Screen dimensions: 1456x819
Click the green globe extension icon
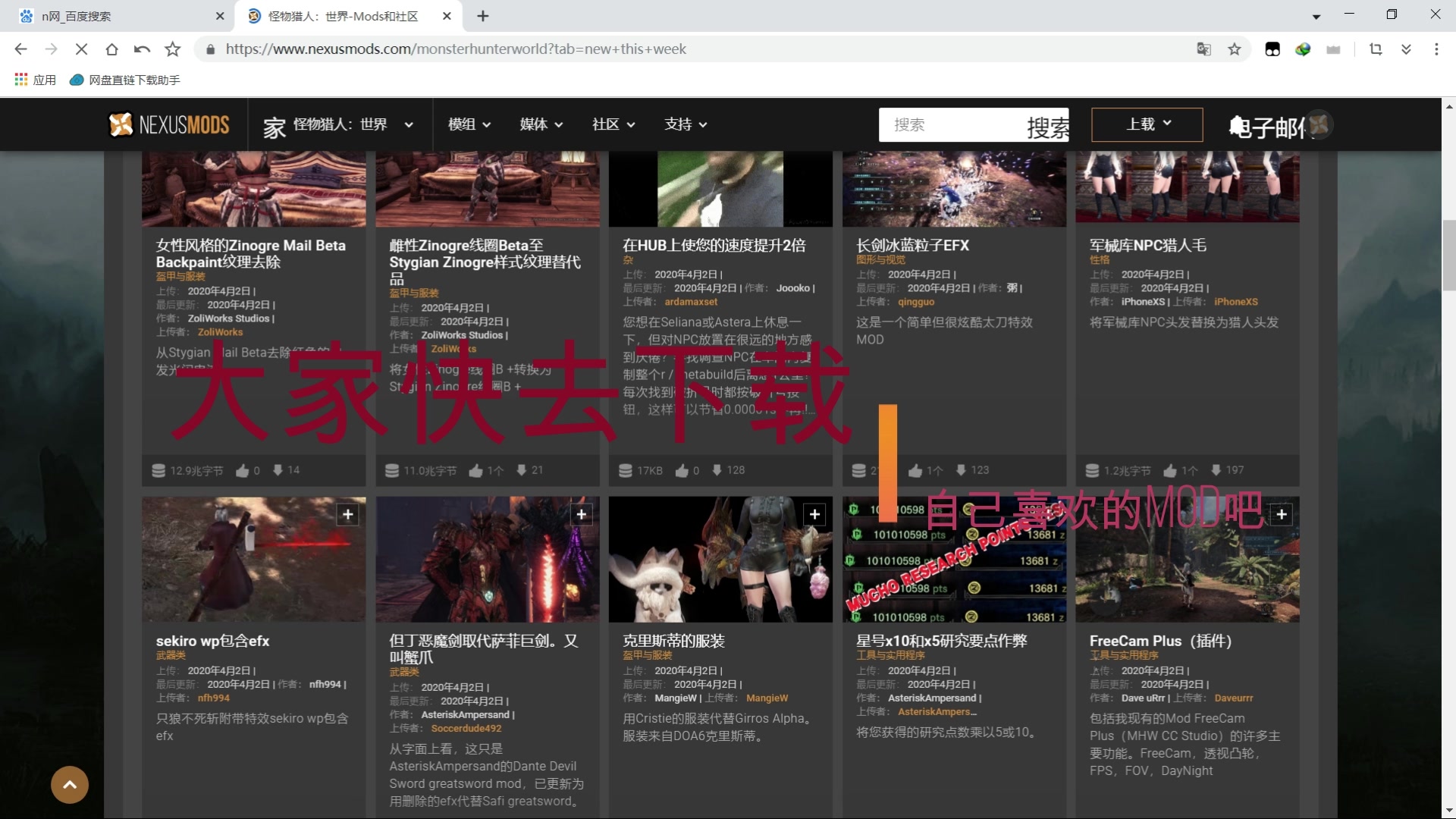pos(1303,49)
